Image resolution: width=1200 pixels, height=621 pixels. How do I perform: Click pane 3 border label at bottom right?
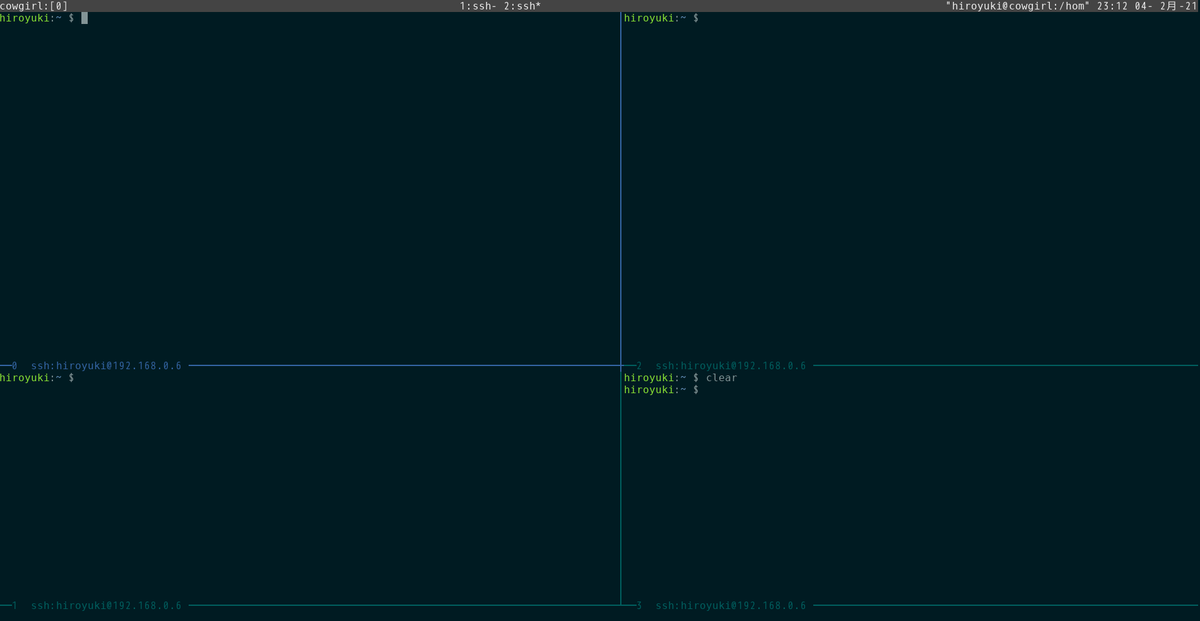730,604
